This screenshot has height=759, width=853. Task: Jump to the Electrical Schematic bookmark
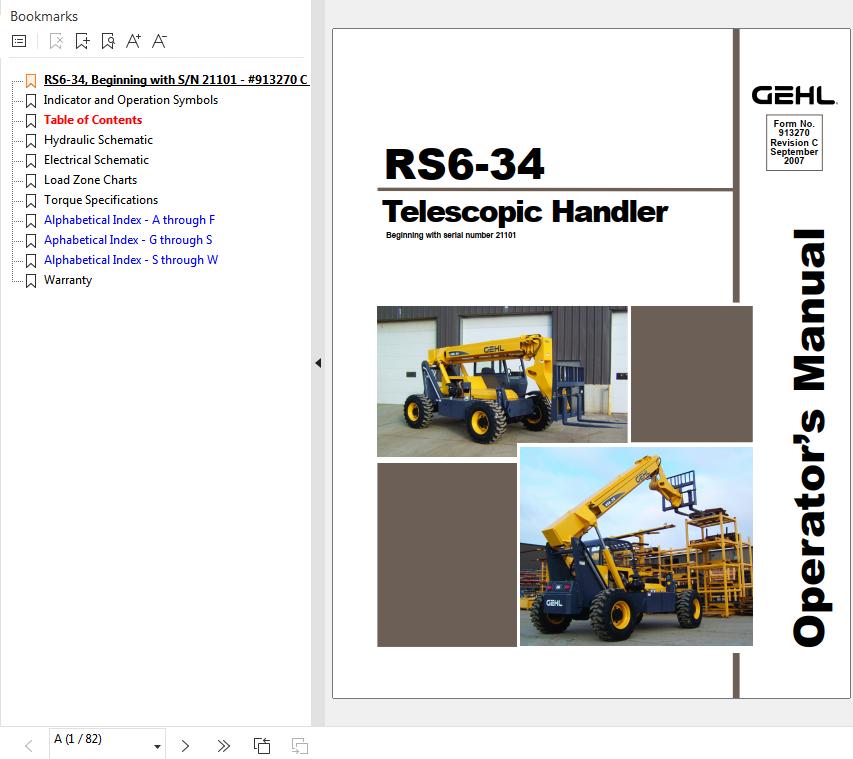[96, 160]
